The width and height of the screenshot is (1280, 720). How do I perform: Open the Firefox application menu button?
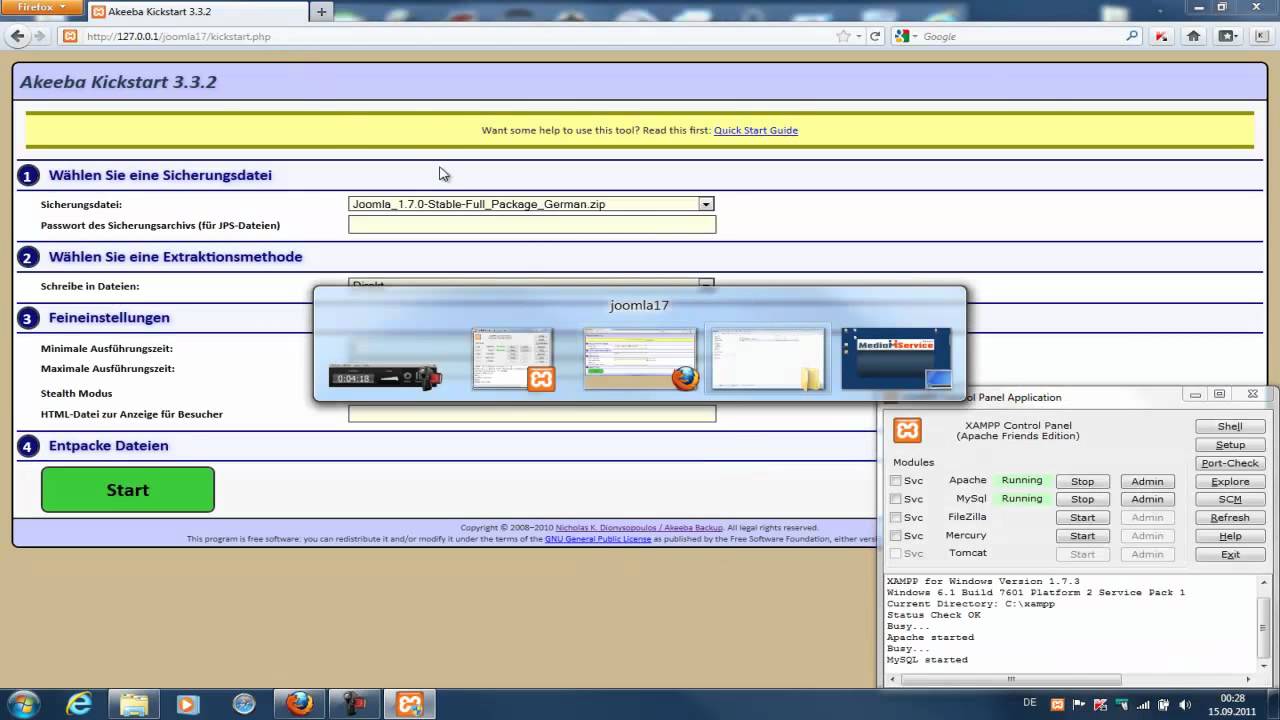(41, 7)
